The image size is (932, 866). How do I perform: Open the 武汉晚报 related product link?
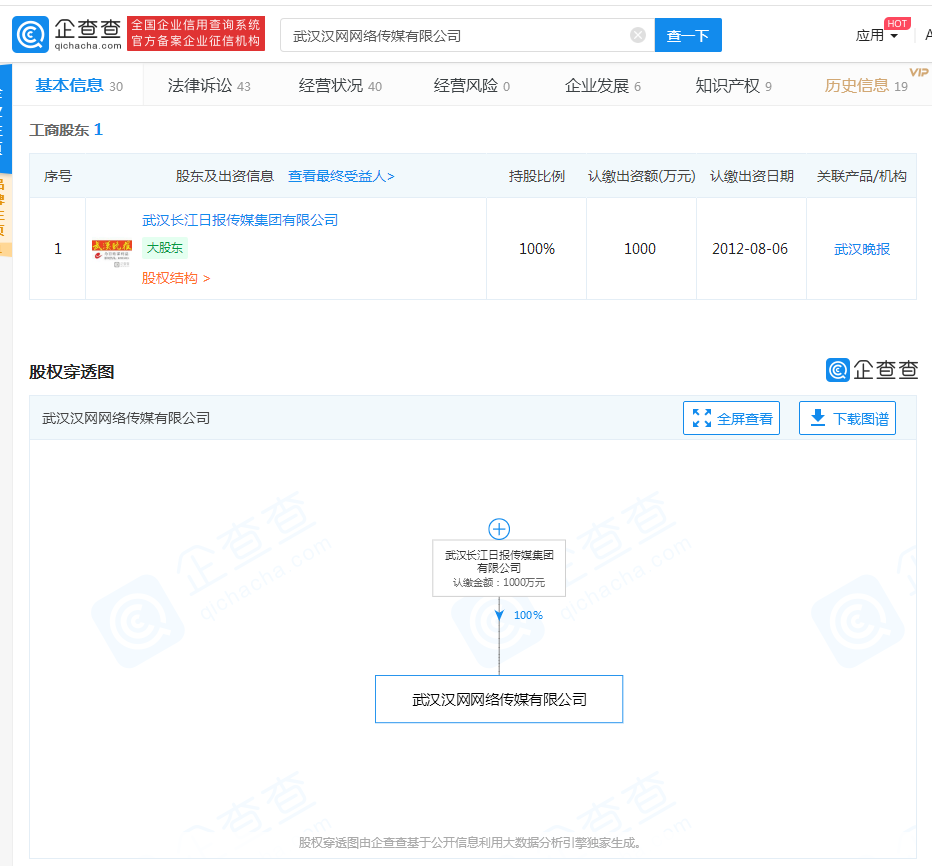861,249
